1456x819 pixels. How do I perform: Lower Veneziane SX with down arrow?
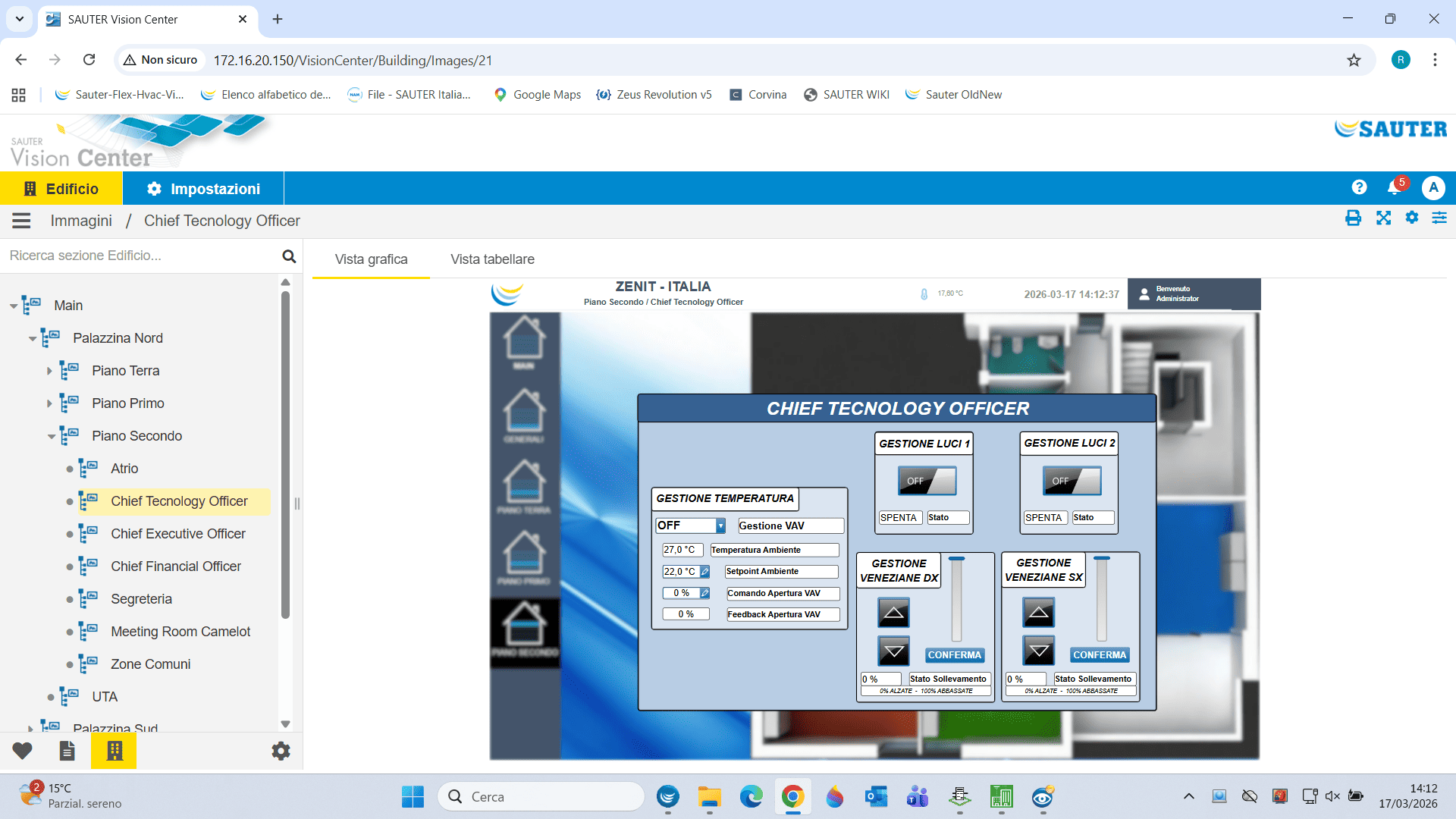click(x=1038, y=651)
